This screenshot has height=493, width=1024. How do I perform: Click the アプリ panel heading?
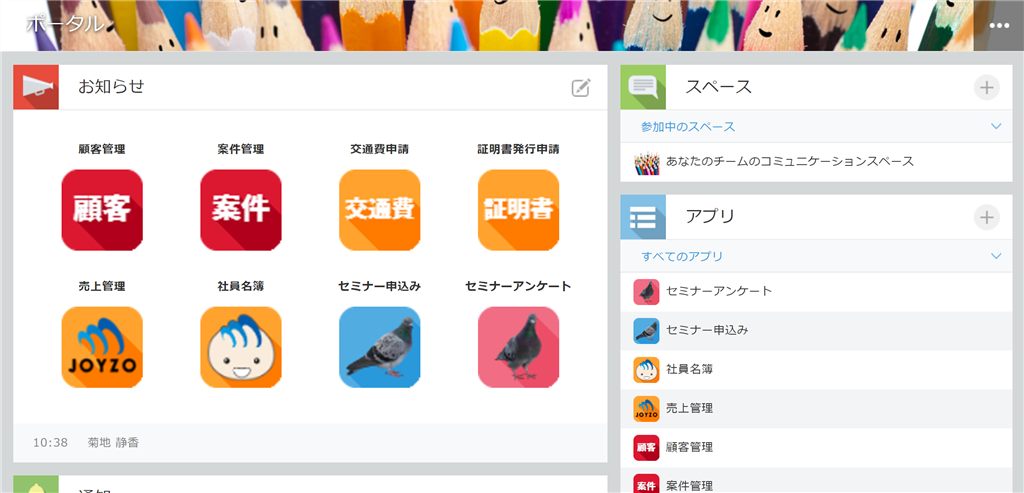[710, 217]
